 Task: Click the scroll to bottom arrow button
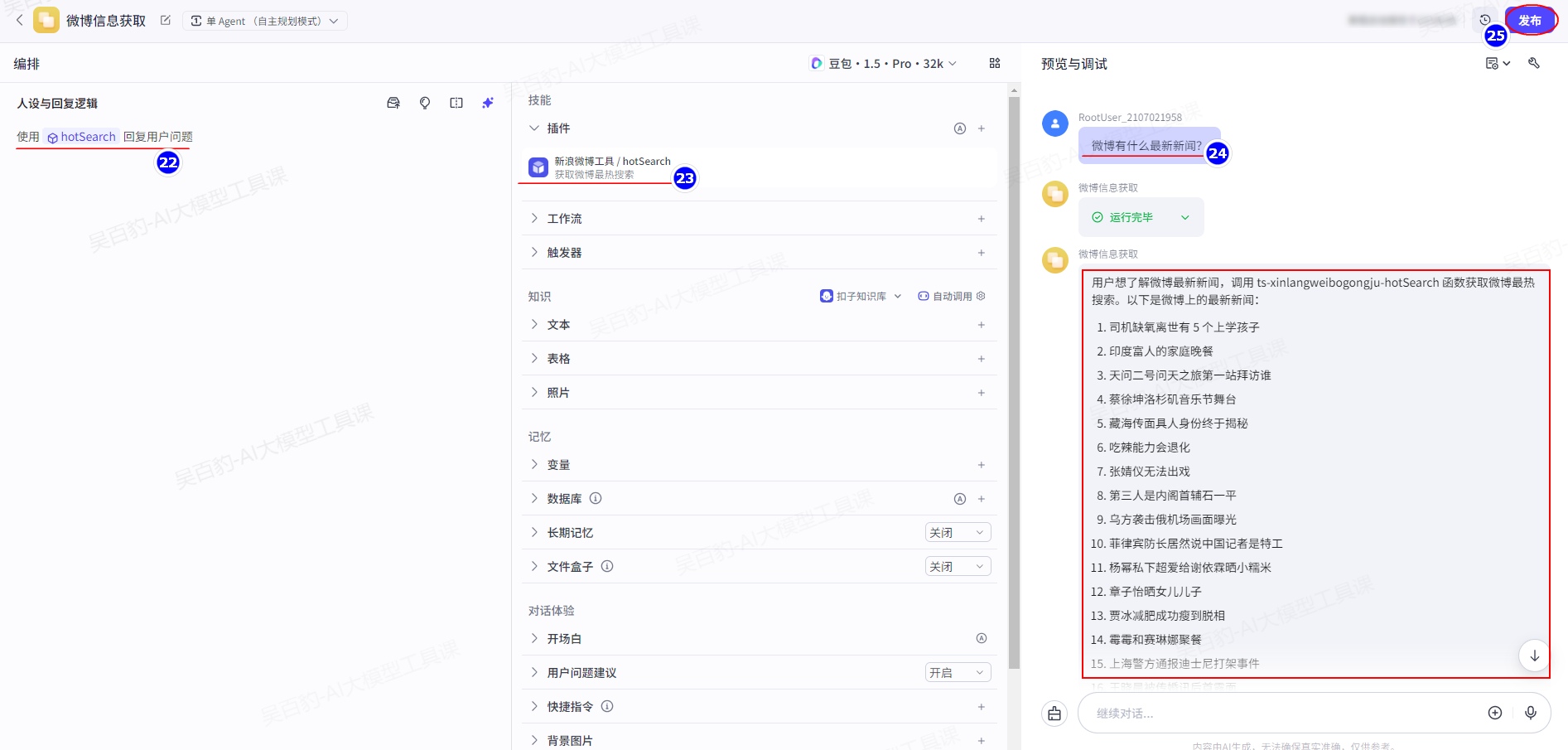[1534, 656]
